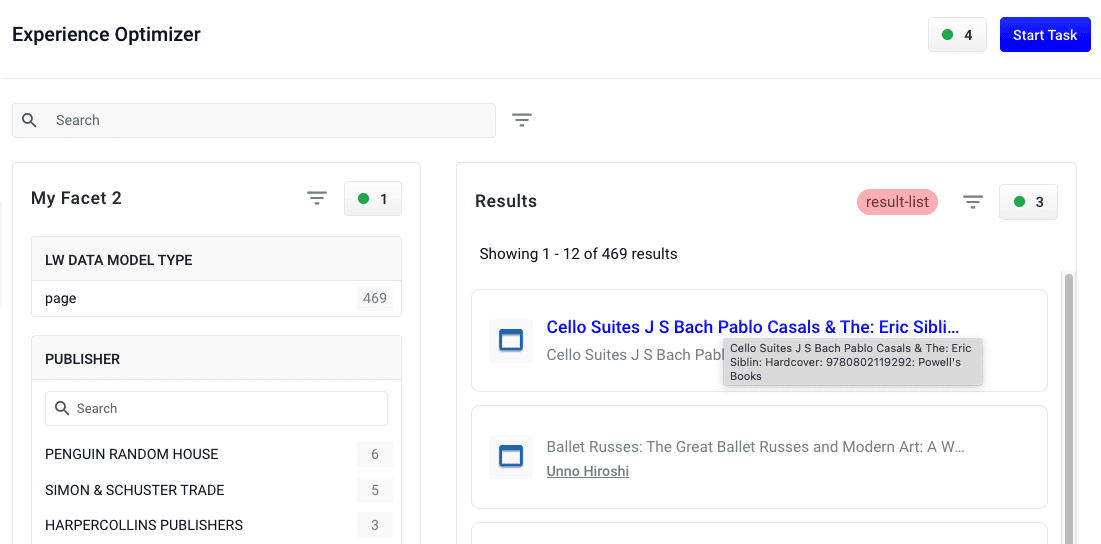
Task: Click the Results badge showing 3
Action: point(1028,202)
